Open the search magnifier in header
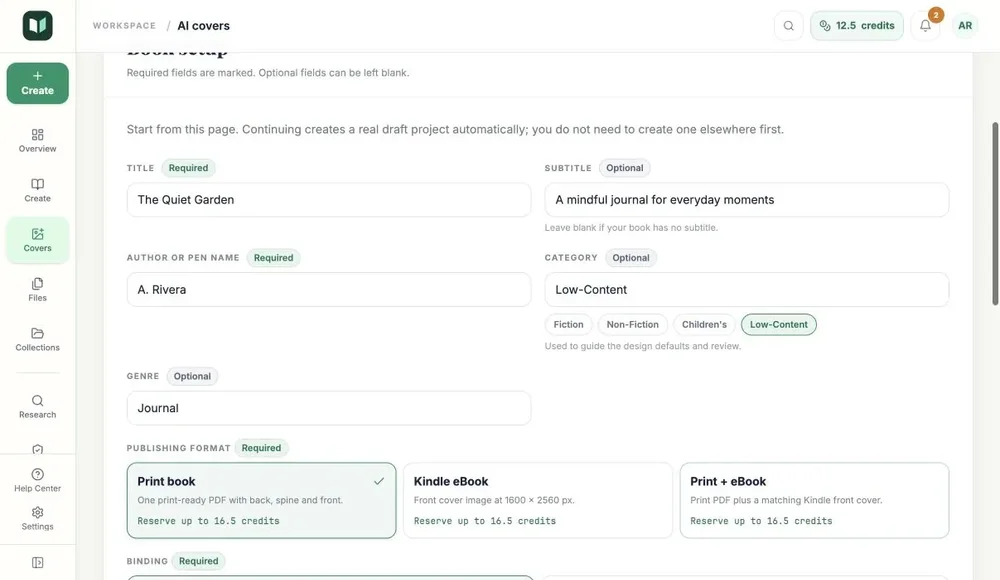 tap(789, 26)
